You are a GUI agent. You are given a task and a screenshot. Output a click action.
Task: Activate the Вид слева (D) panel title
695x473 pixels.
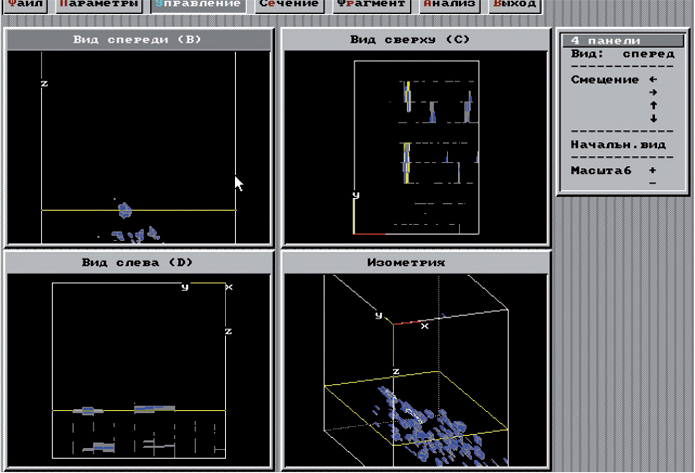pyautogui.click(x=139, y=262)
